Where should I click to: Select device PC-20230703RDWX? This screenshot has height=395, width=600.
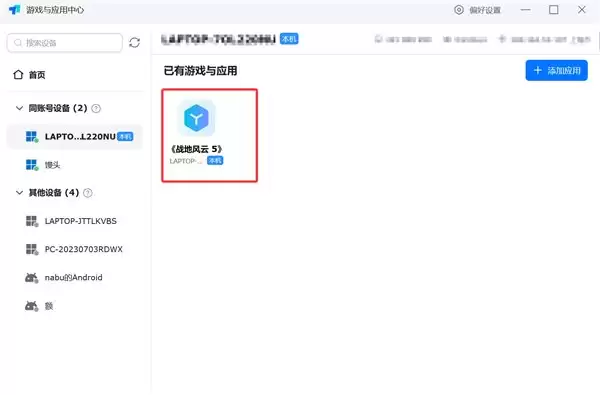[75, 249]
